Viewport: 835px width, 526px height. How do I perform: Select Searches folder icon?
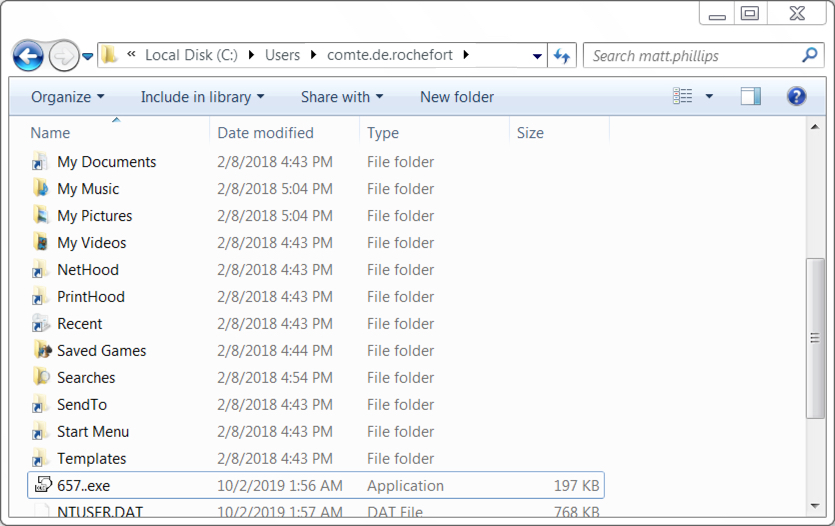(x=41, y=377)
